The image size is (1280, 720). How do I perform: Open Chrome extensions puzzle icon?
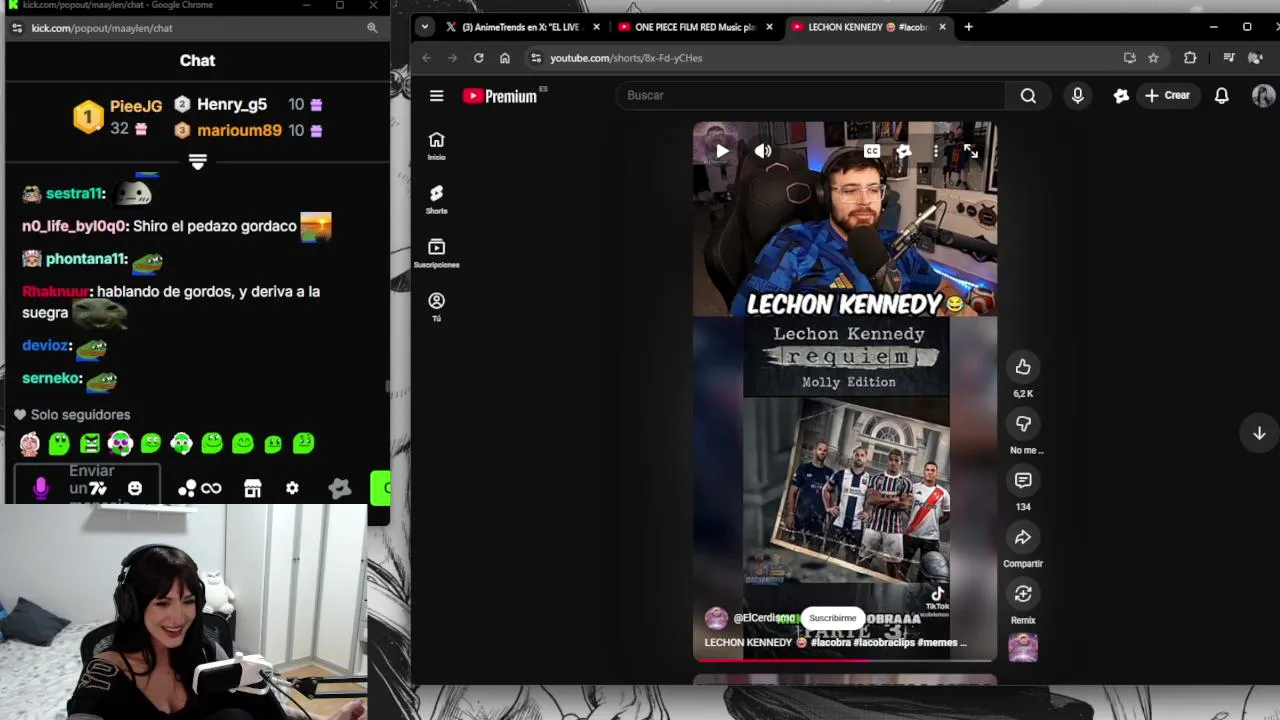[1189, 58]
